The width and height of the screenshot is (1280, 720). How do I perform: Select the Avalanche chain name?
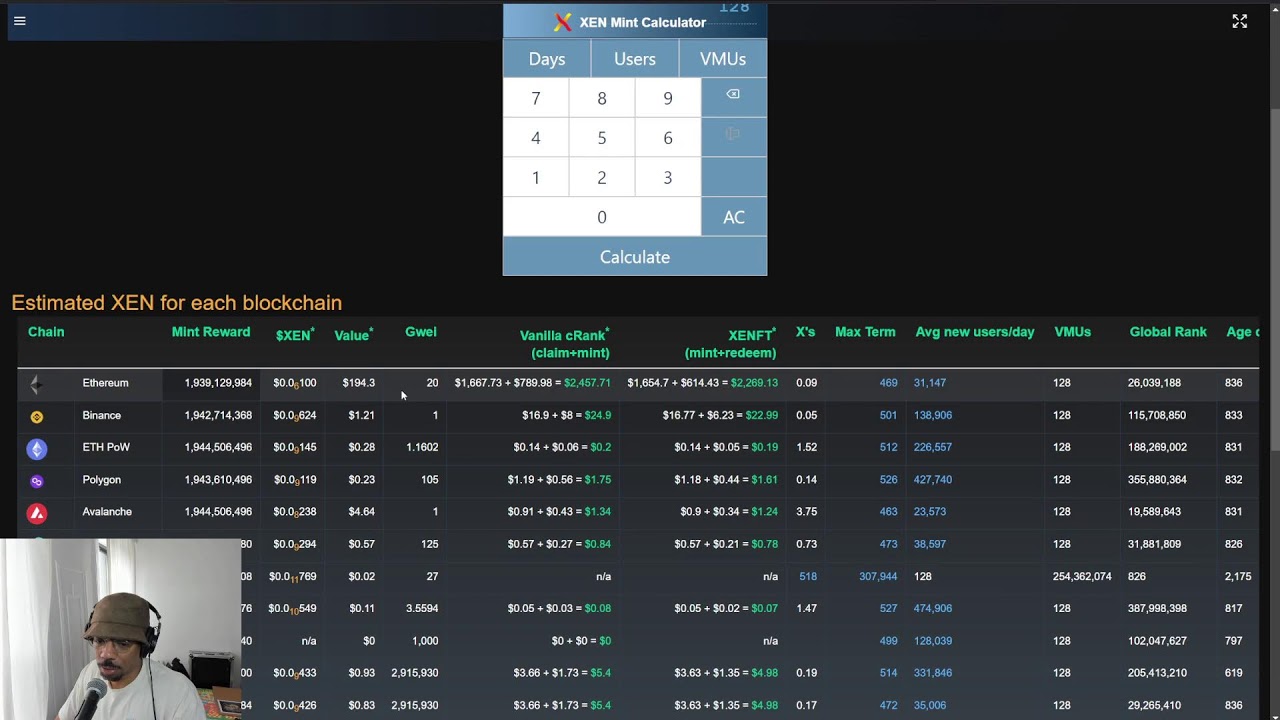coord(107,512)
